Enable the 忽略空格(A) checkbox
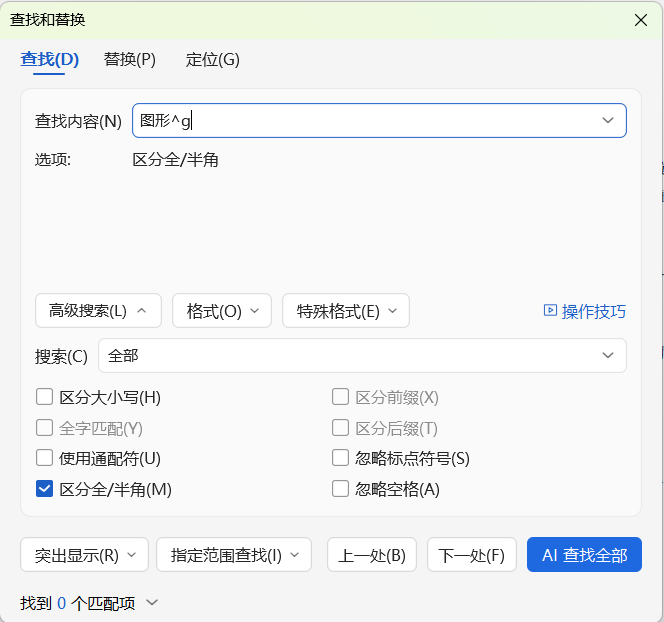Viewport: 664px width, 622px height. click(x=340, y=489)
